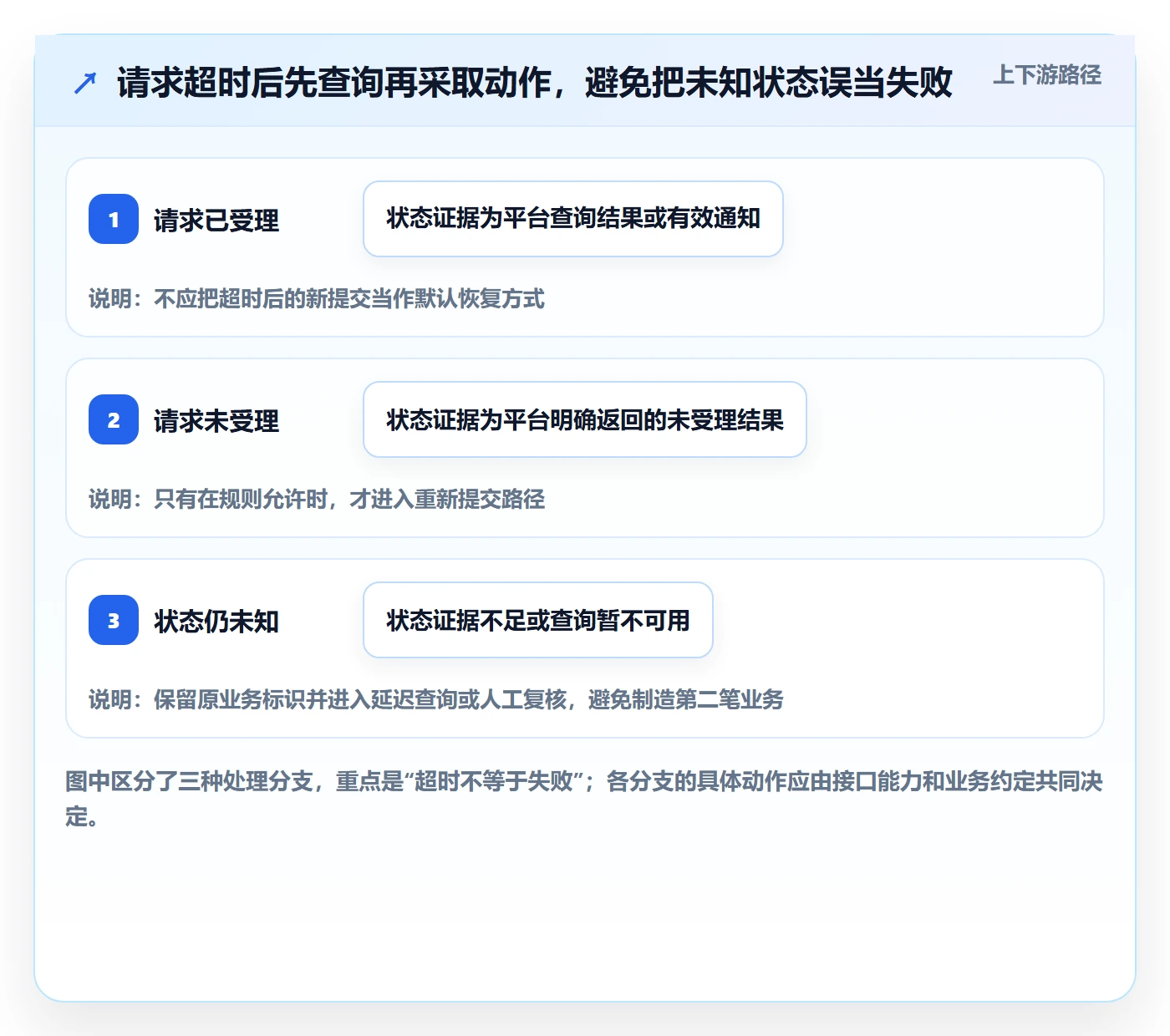Image resolution: width=1170 pixels, height=1036 pixels.
Task: Click the 请求未受理 heading
Action: pos(216,421)
